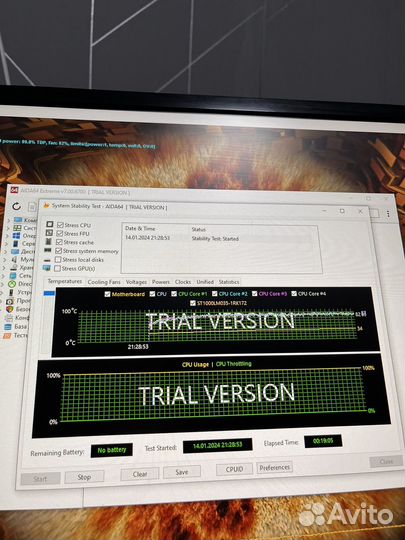Click the monitor icon beside Stress GPU(s)
The width and height of the screenshot is (405, 540).
(x=47, y=268)
